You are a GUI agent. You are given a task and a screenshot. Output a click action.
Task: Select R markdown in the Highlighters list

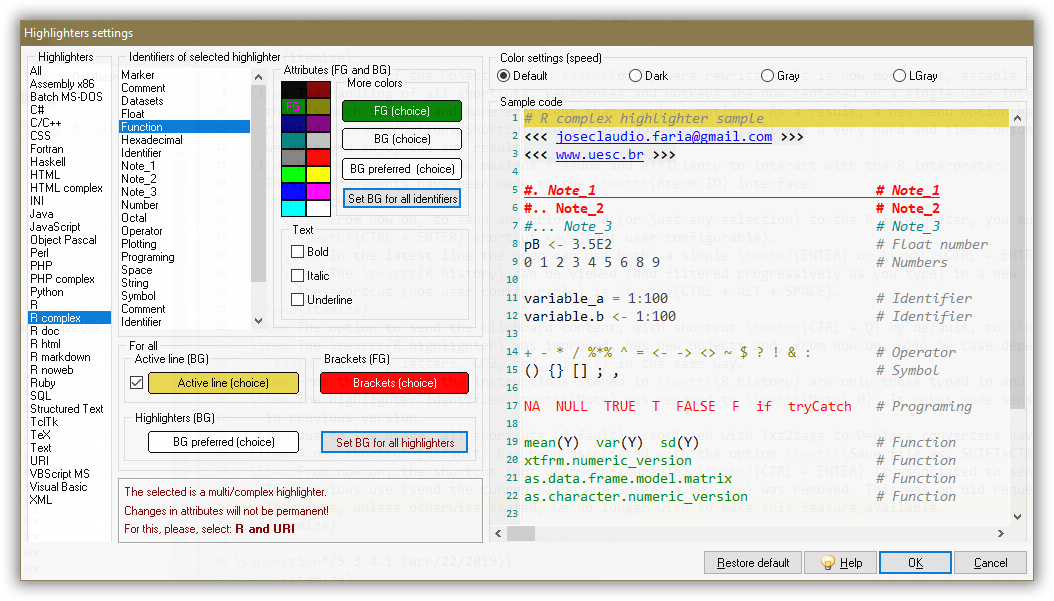60,357
